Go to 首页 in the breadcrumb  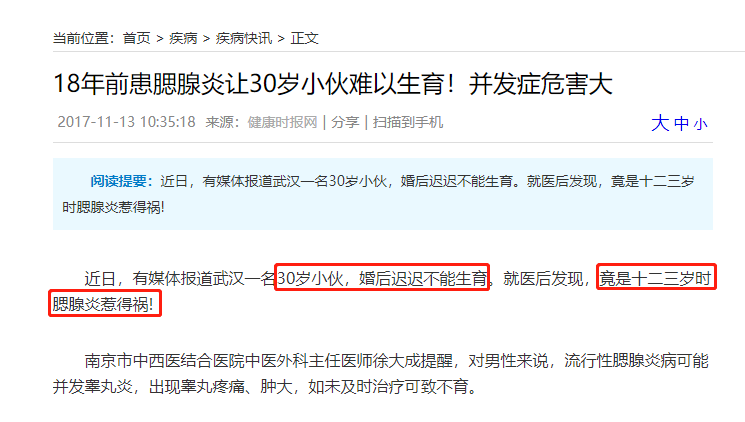point(136,38)
